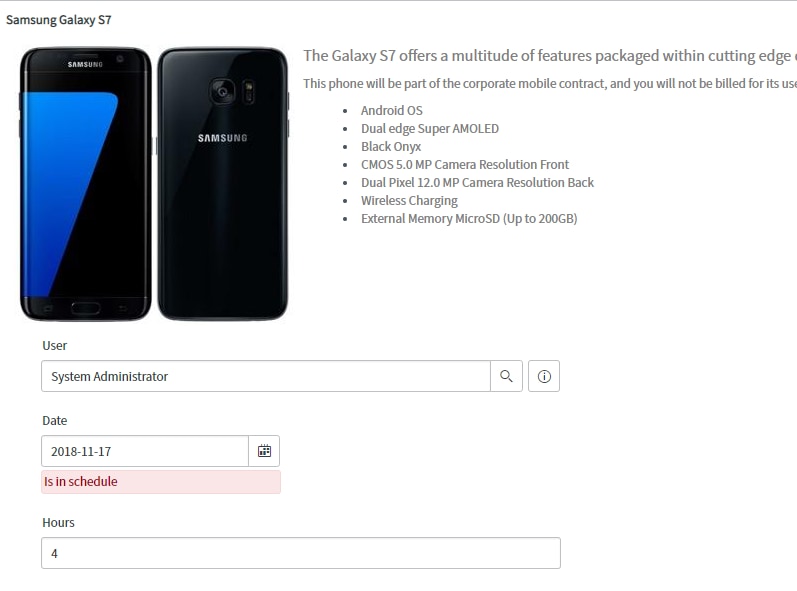Click the Black Onyx feature text
797x591 pixels.
point(391,146)
